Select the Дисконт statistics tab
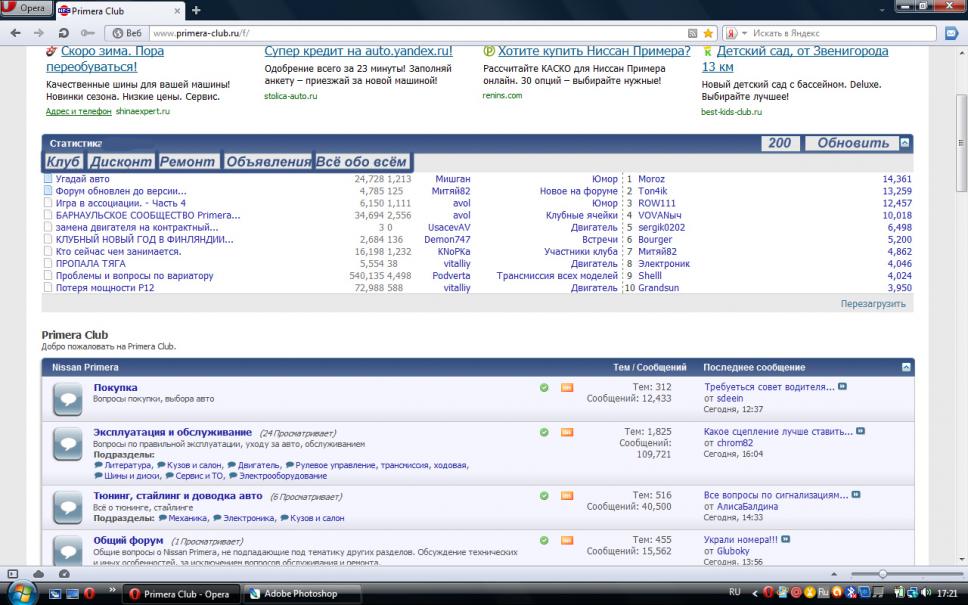The height and width of the screenshot is (605, 968). [120, 162]
